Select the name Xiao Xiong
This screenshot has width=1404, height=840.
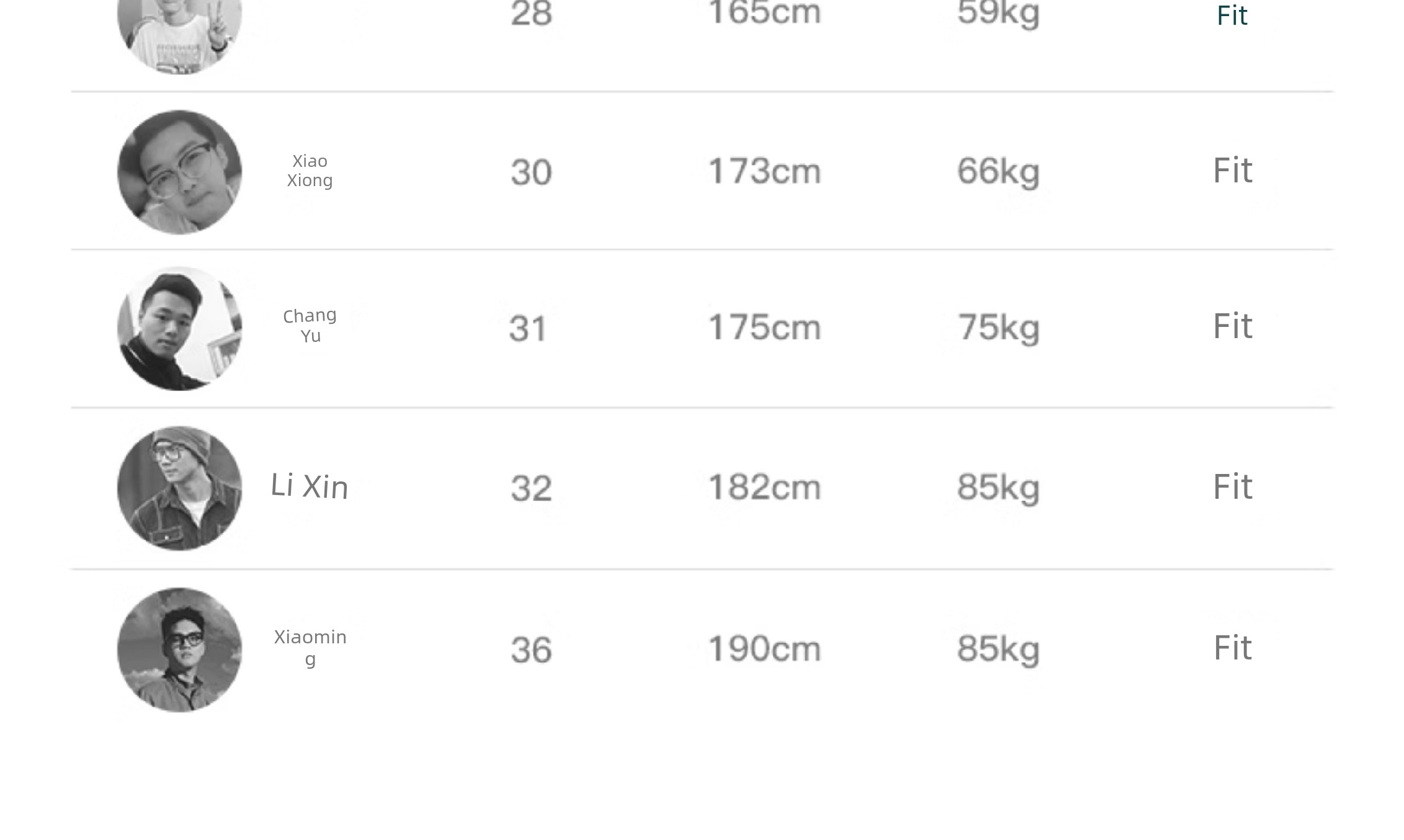(310, 171)
